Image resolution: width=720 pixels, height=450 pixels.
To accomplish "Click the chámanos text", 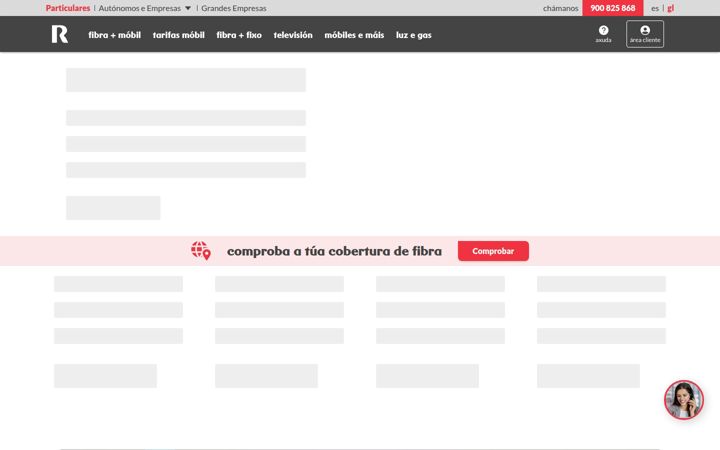I will tap(561, 8).
